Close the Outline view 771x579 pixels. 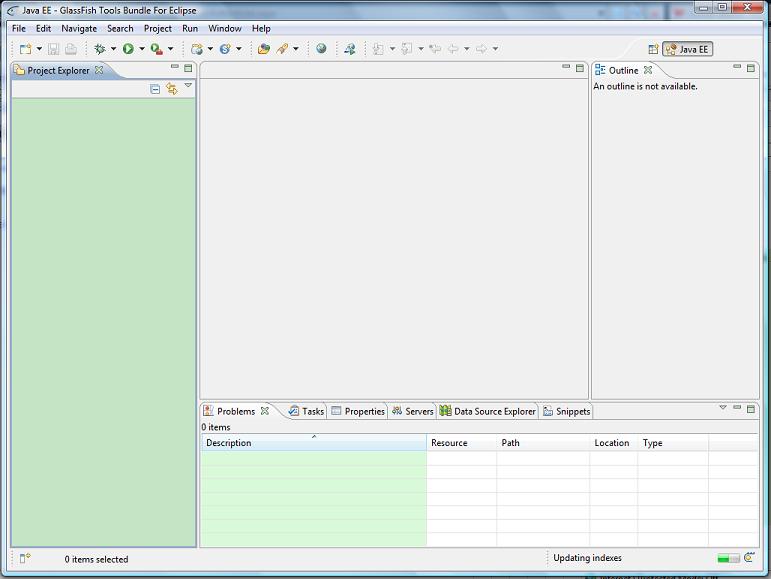click(648, 70)
